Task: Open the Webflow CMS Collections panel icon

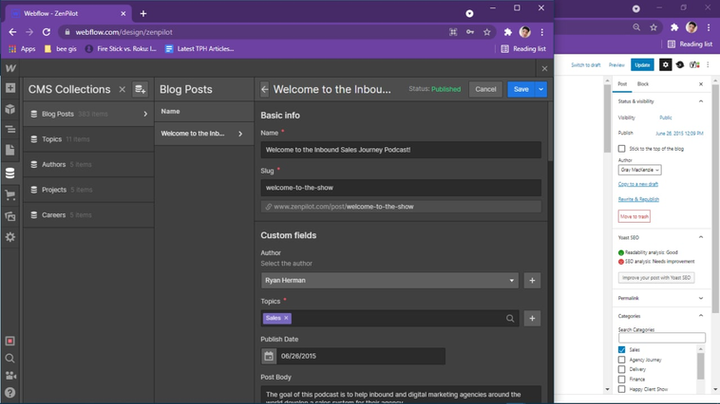Action: 10,173
